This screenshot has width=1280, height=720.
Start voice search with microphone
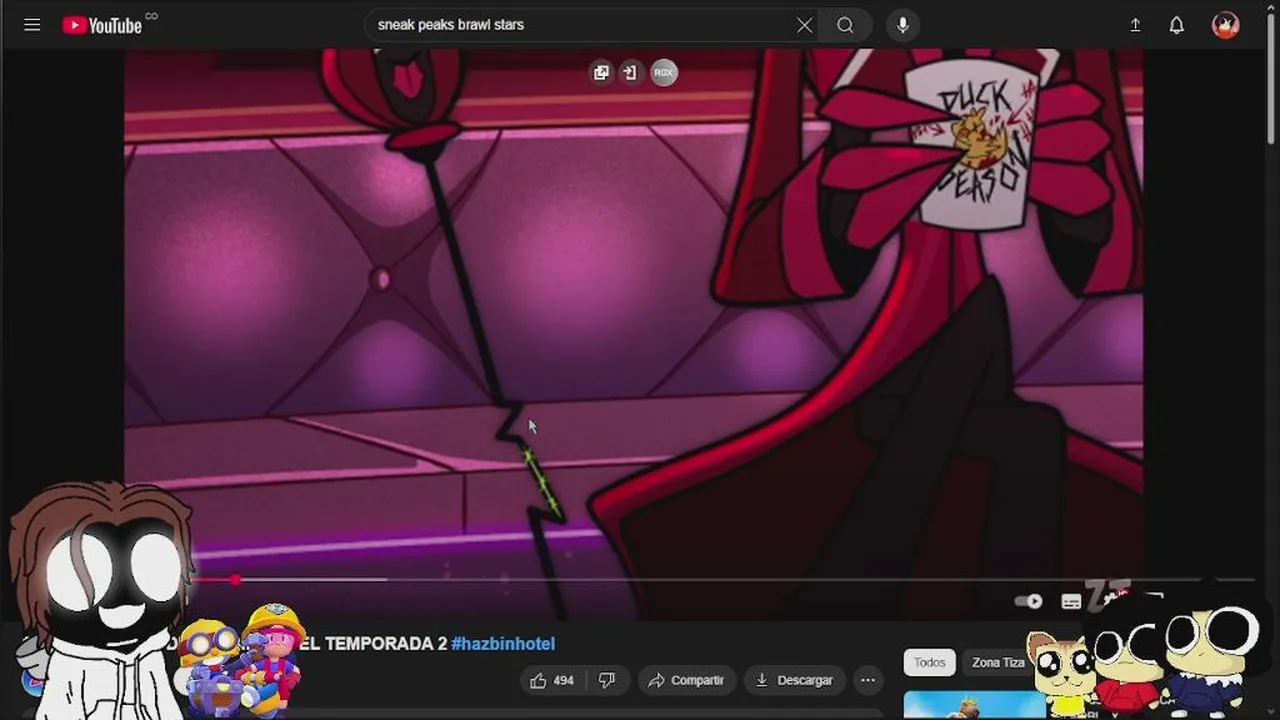point(903,25)
